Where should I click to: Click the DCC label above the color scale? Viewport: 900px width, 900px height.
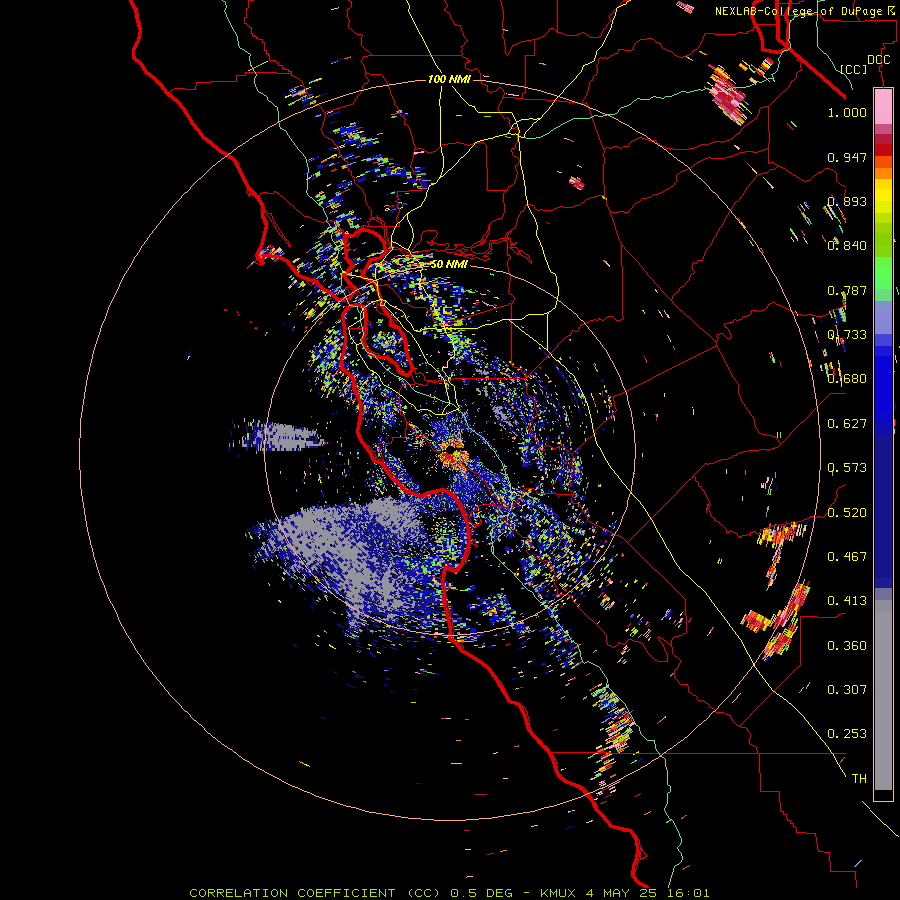[x=878, y=59]
